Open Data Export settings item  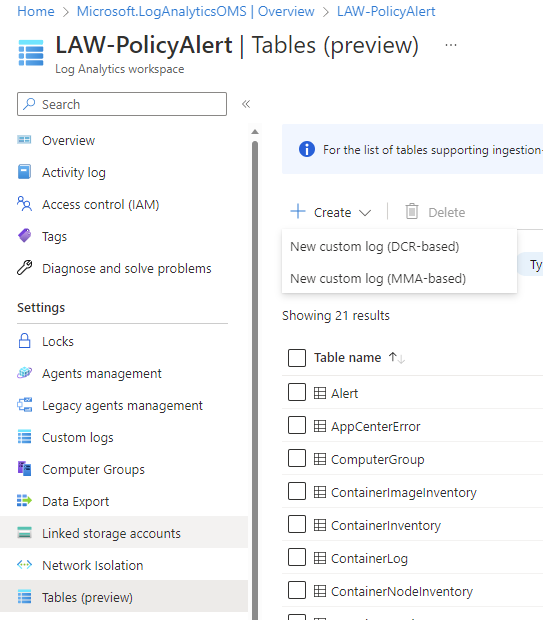tap(76, 501)
